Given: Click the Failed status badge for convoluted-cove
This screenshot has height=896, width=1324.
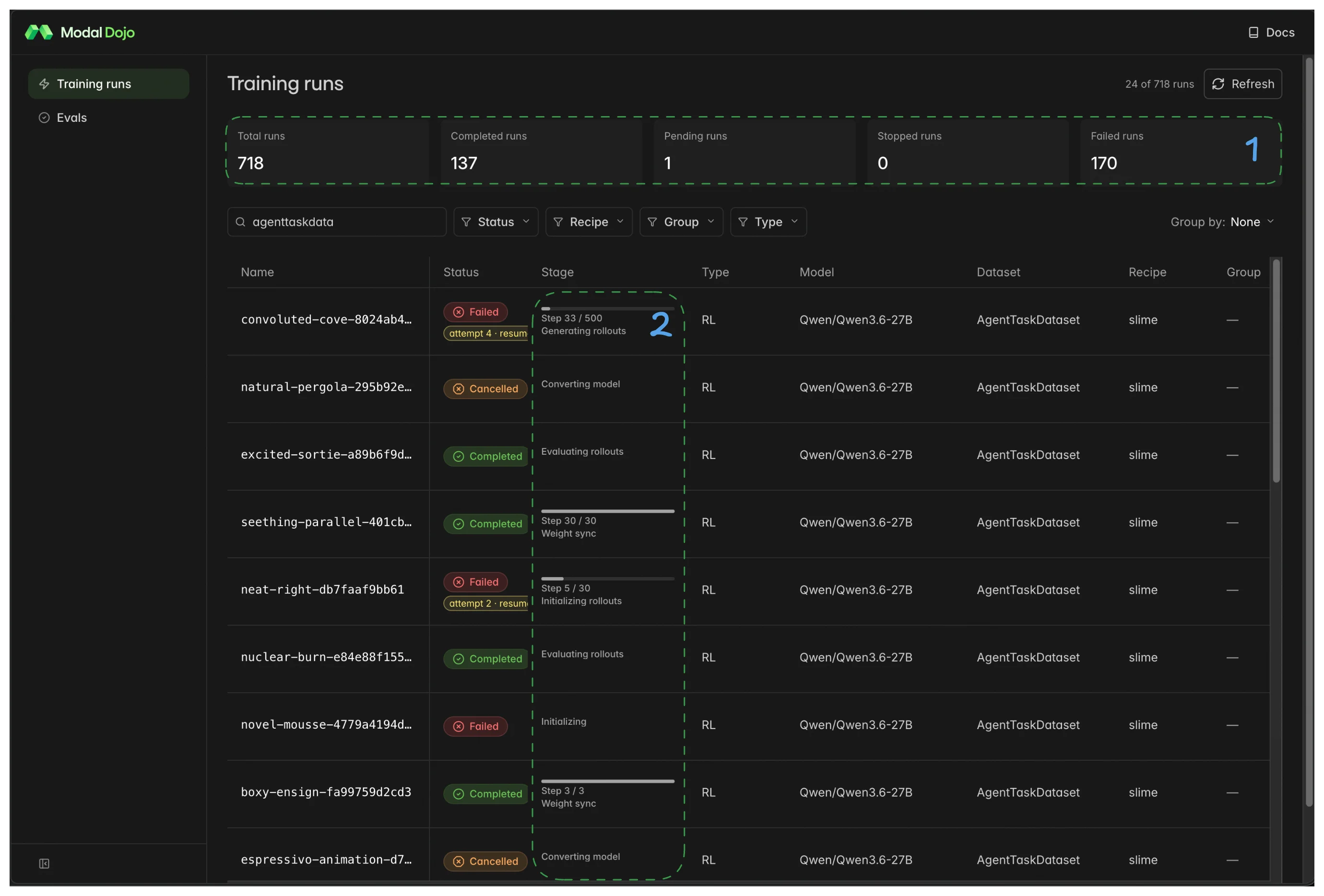Looking at the screenshot, I should [x=475, y=312].
